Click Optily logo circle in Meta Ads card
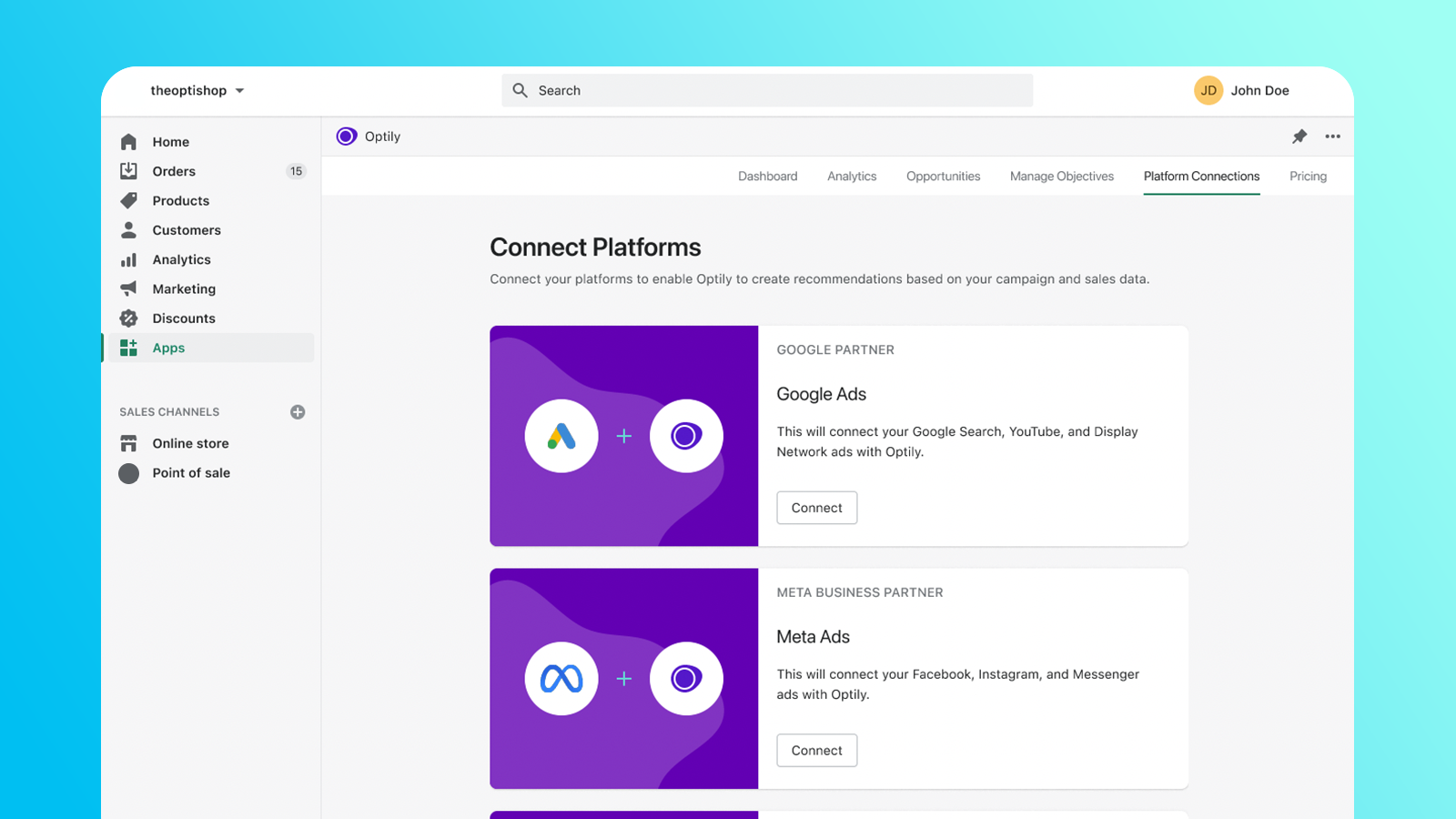 coord(686,679)
